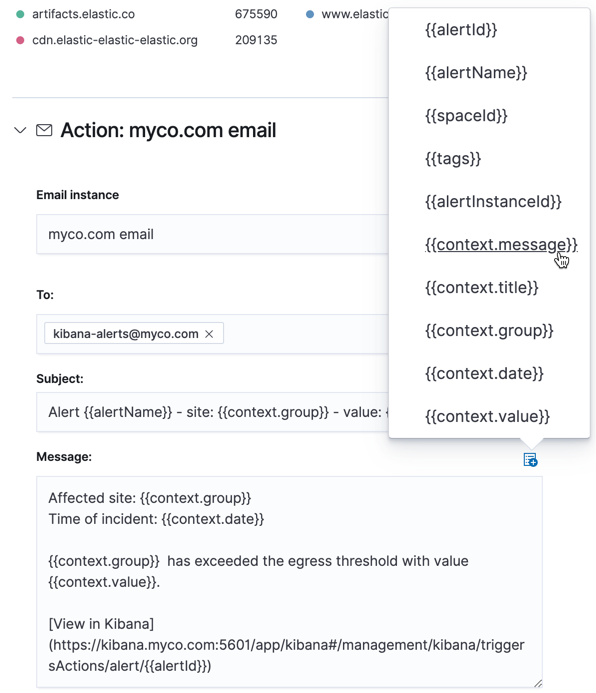The width and height of the screenshot is (596, 693).
Task: Click into the Subject text field
Action: pyautogui.click(x=212, y=412)
